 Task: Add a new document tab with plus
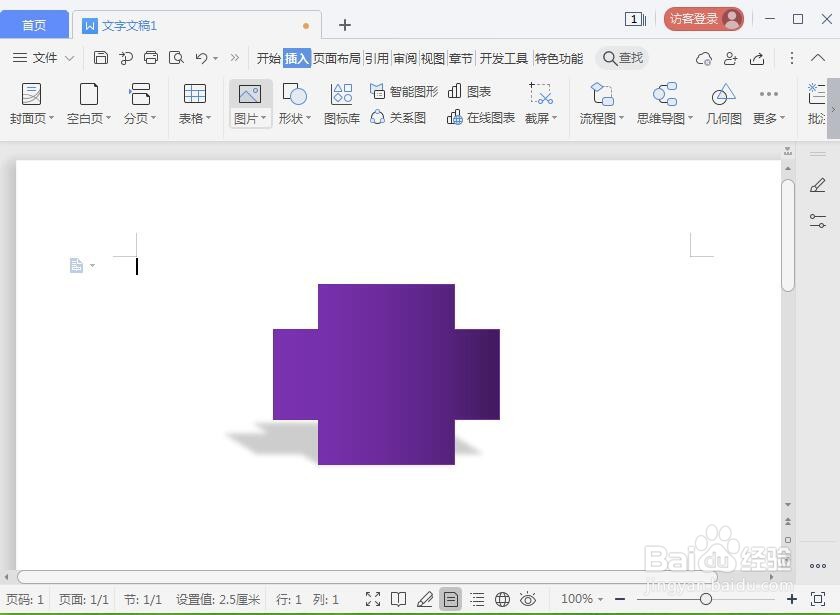[345, 25]
